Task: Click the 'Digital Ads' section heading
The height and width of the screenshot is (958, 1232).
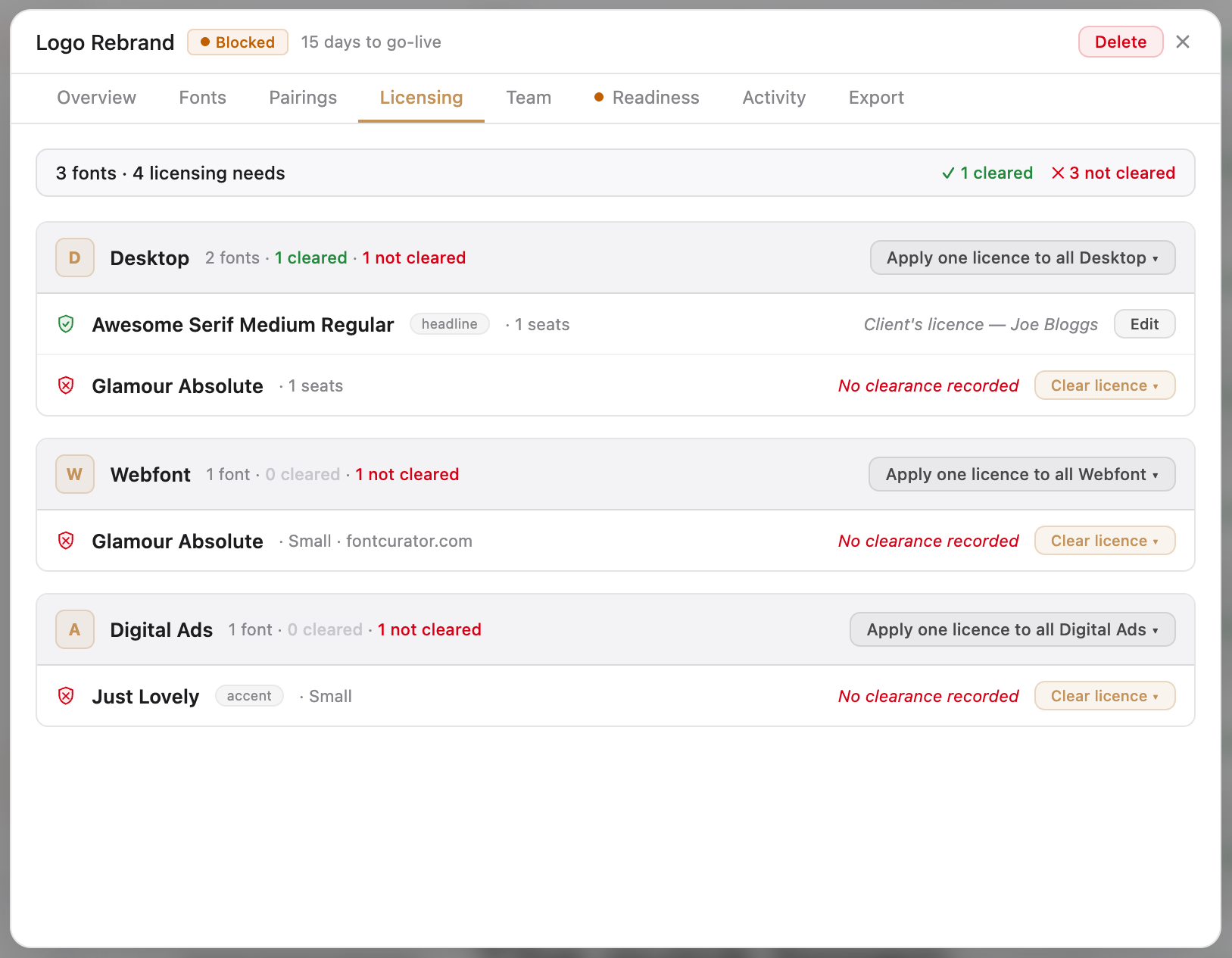Action: point(161,629)
